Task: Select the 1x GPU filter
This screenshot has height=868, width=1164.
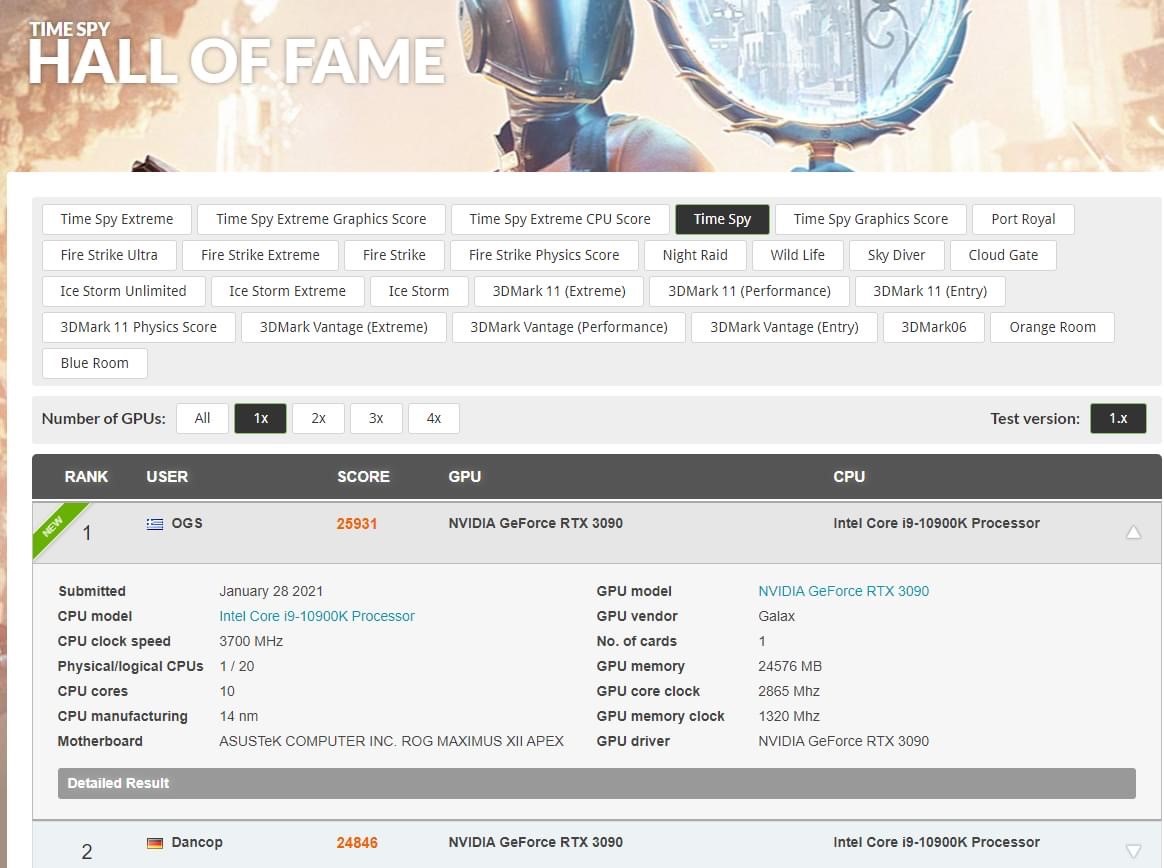Action: pos(261,419)
